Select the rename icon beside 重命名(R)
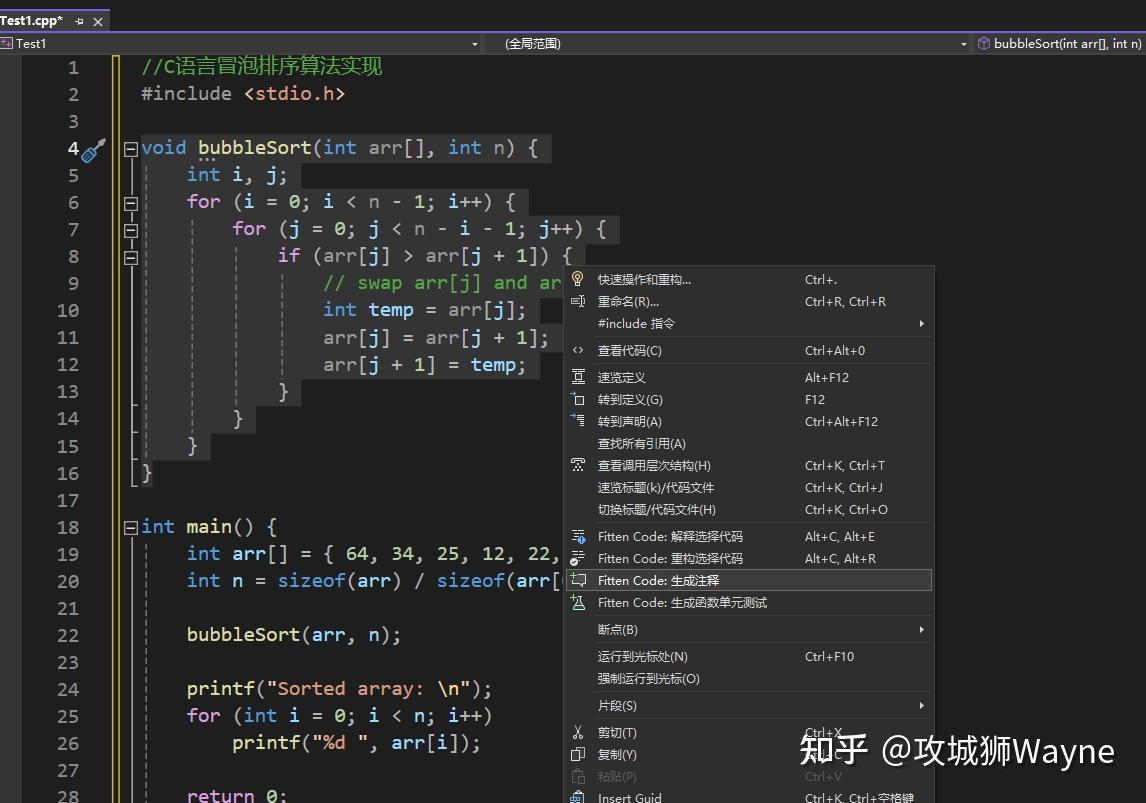The width and height of the screenshot is (1146, 803). pos(578,301)
